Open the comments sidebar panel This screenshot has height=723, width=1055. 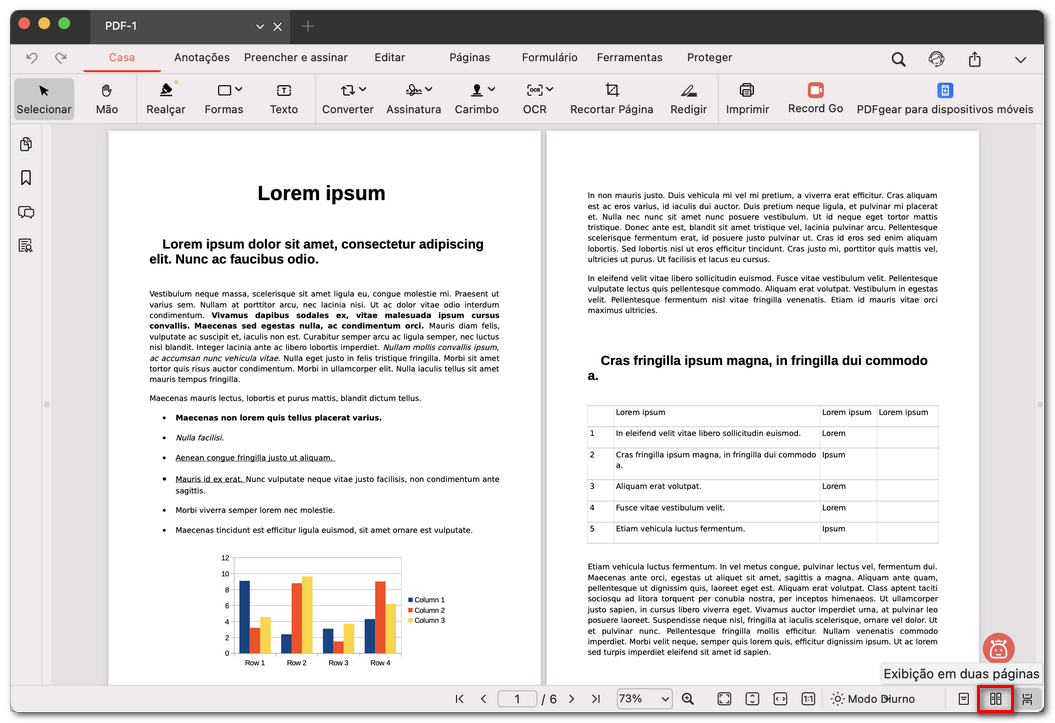(x=26, y=212)
